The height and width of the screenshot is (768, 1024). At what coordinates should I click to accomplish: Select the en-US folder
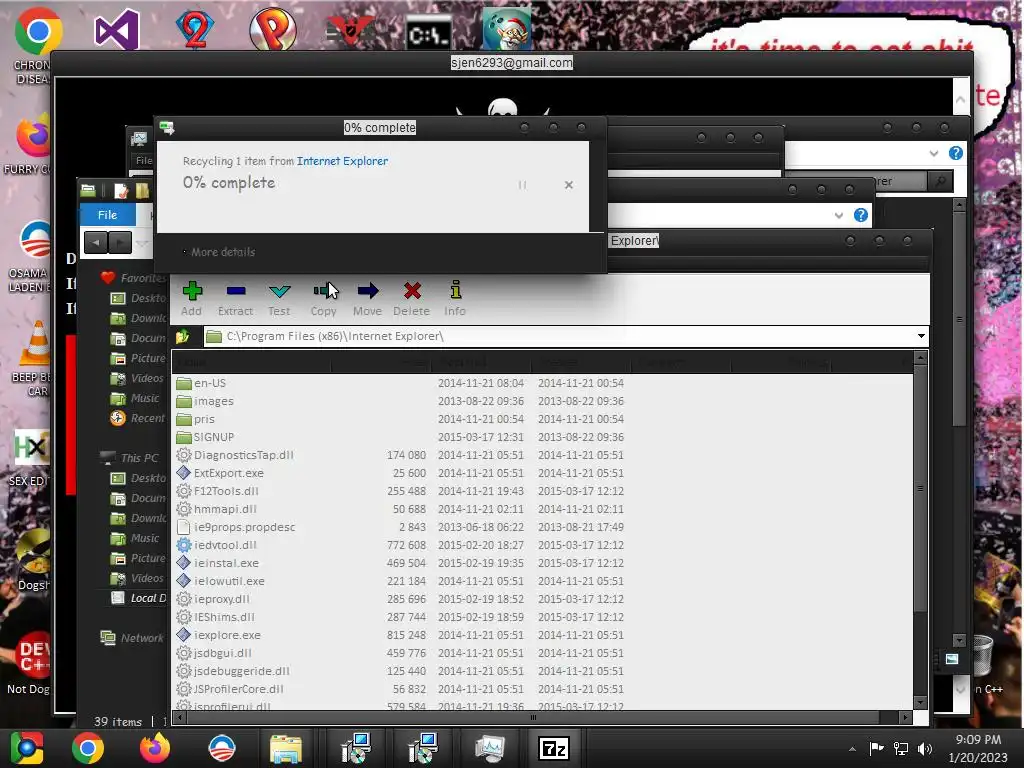[x=210, y=383]
